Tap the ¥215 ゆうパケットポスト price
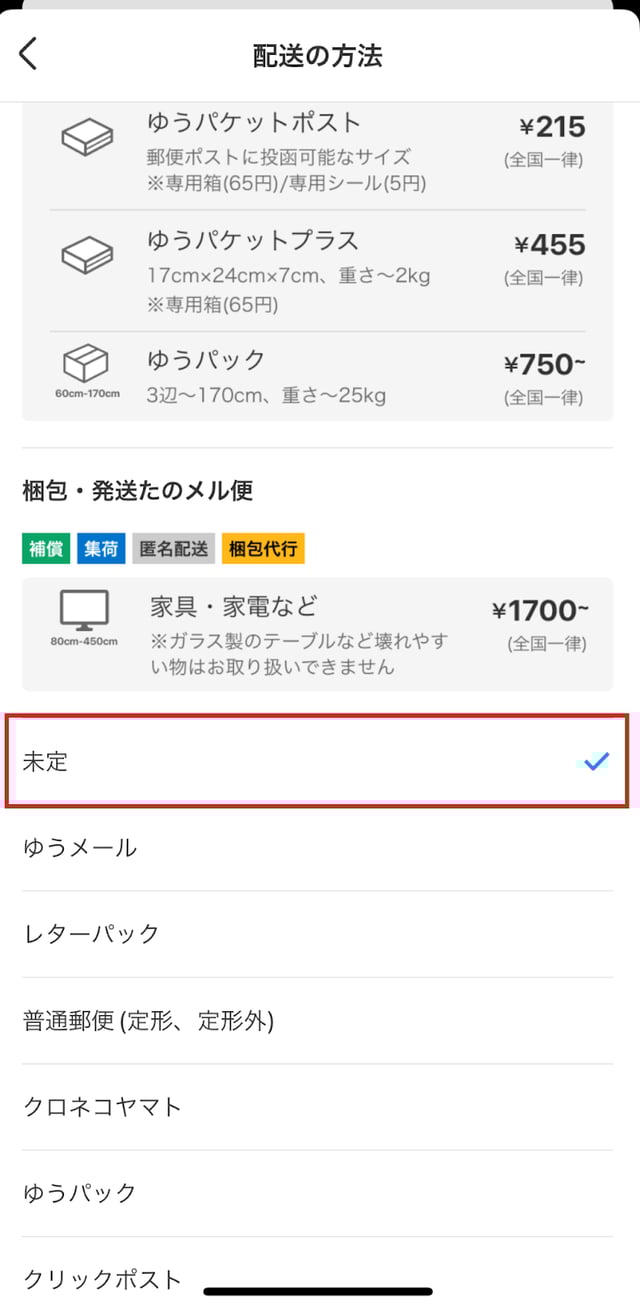The width and height of the screenshot is (640, 1309). point(552,127)
